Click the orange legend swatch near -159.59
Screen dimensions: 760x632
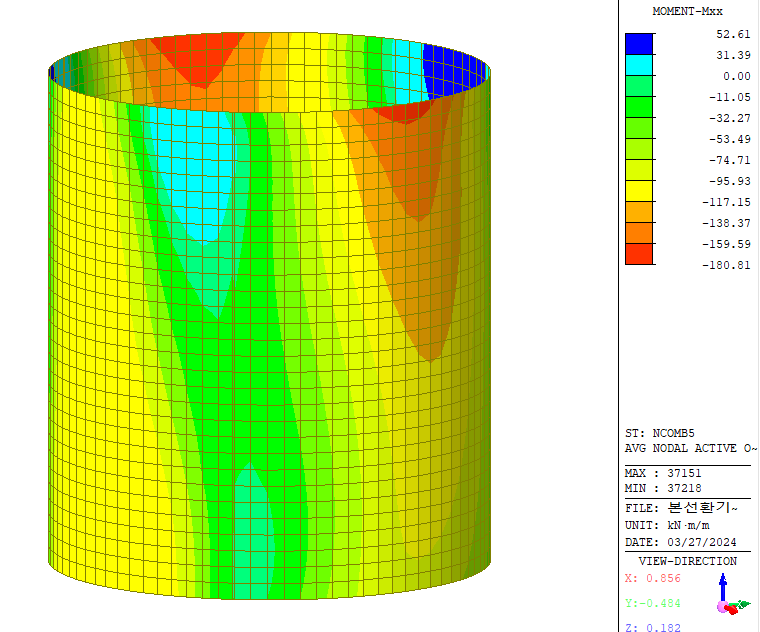coord(639,233)
